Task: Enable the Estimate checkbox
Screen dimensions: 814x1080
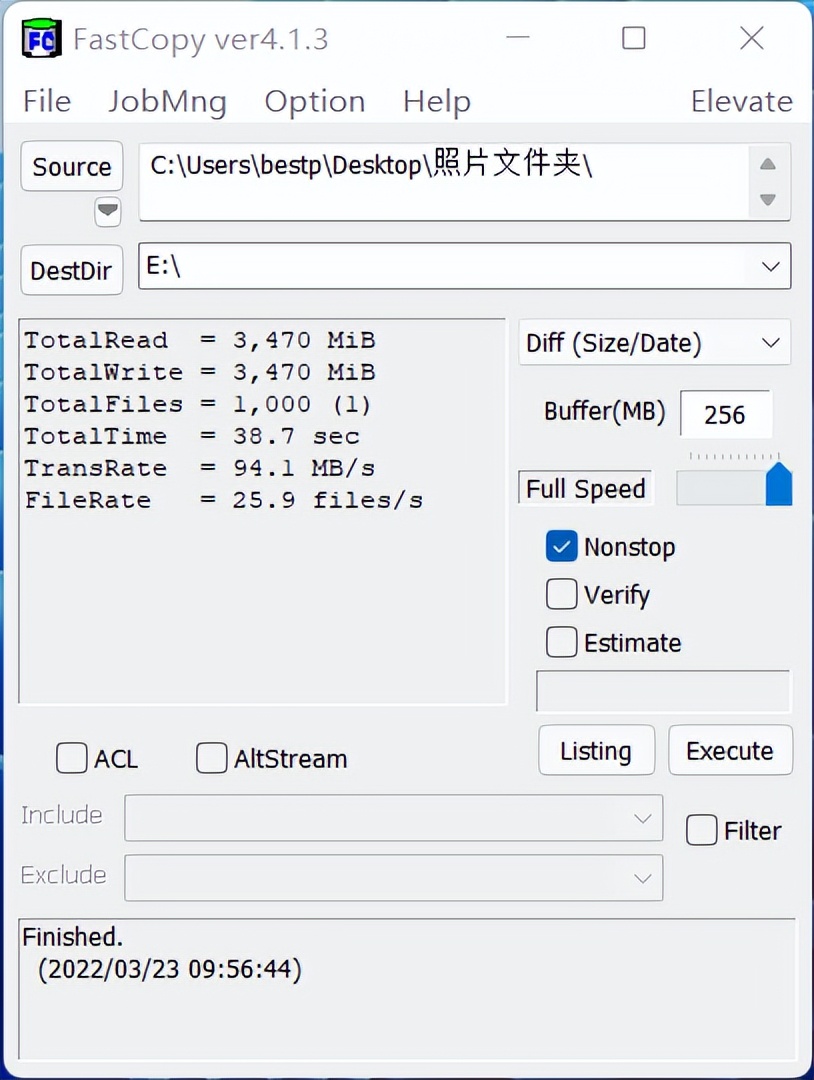Action: [561, 642]
